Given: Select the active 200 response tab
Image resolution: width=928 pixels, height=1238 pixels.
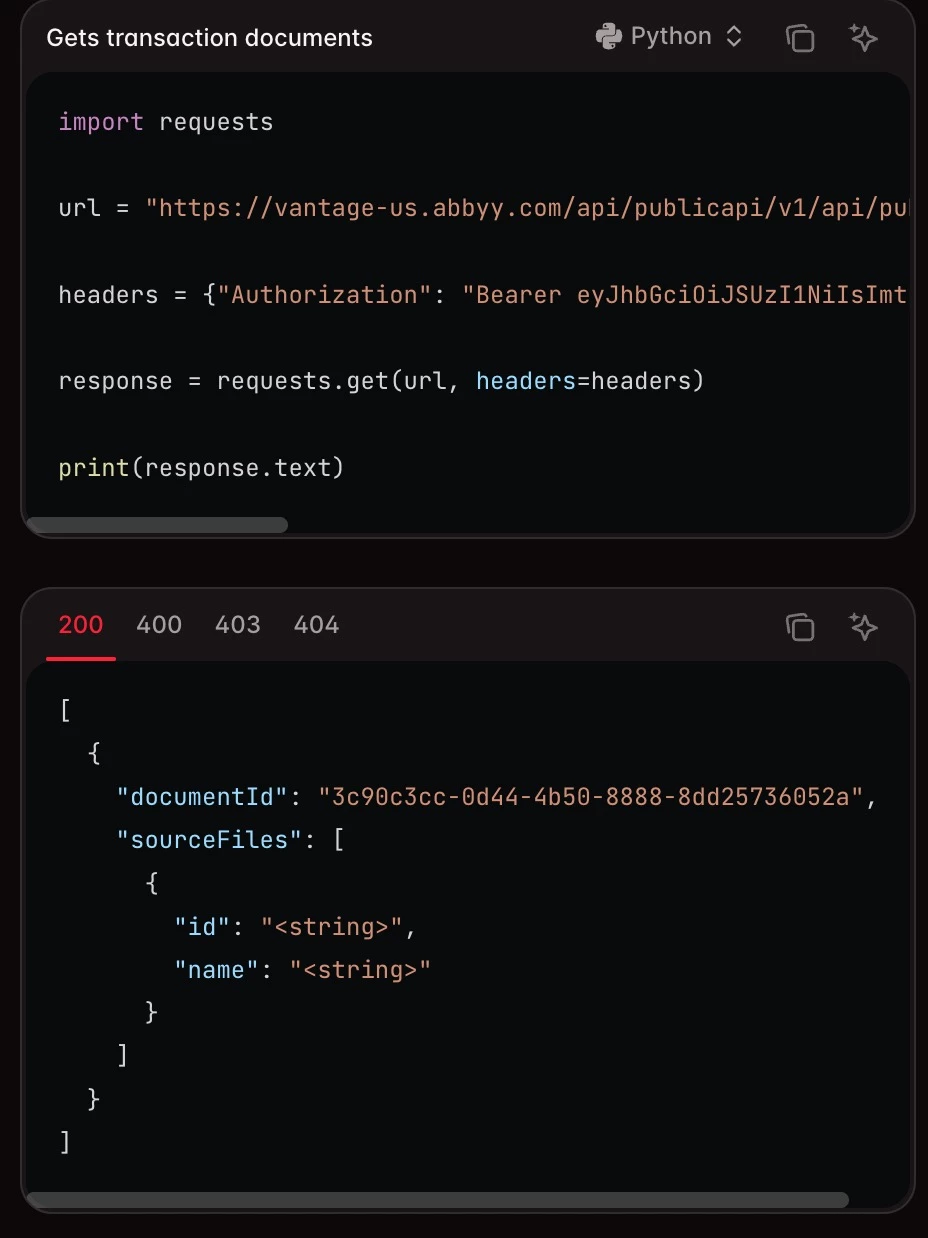Looking at the screenshot, I should 80,624.
